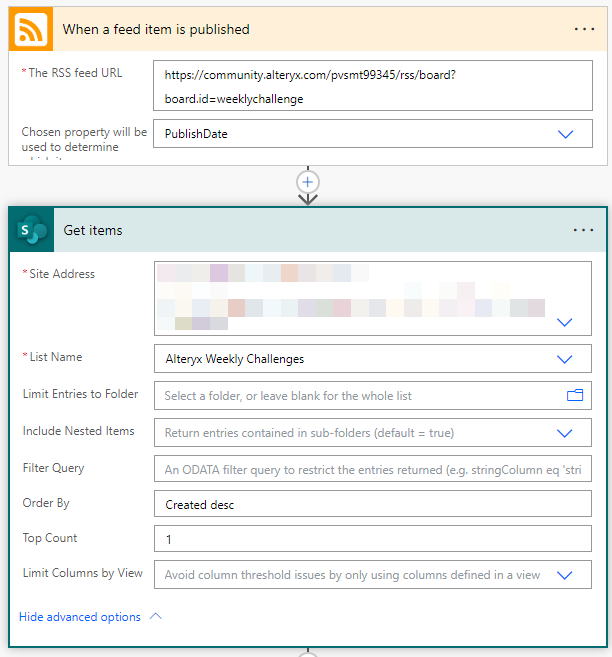Viewport: 612px width, 657px height.
Task: Click the 'Limit Entries to Folder' label
Action: tap(80, 394)
